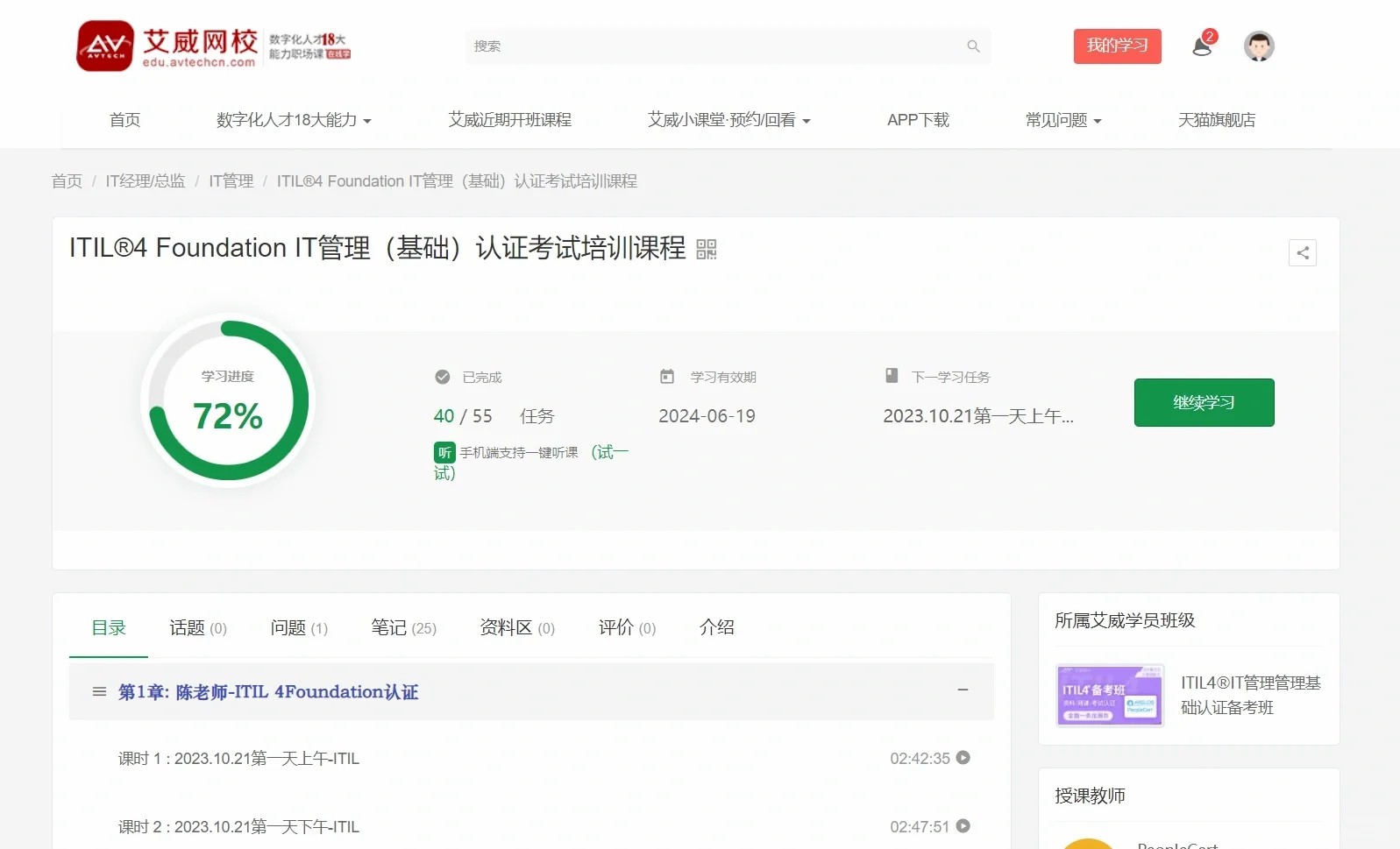Image resolution: width=1400 pixels, height=849 pixels.
Task: Play lesson 2 via its play icon
Action: click(963, 826)
